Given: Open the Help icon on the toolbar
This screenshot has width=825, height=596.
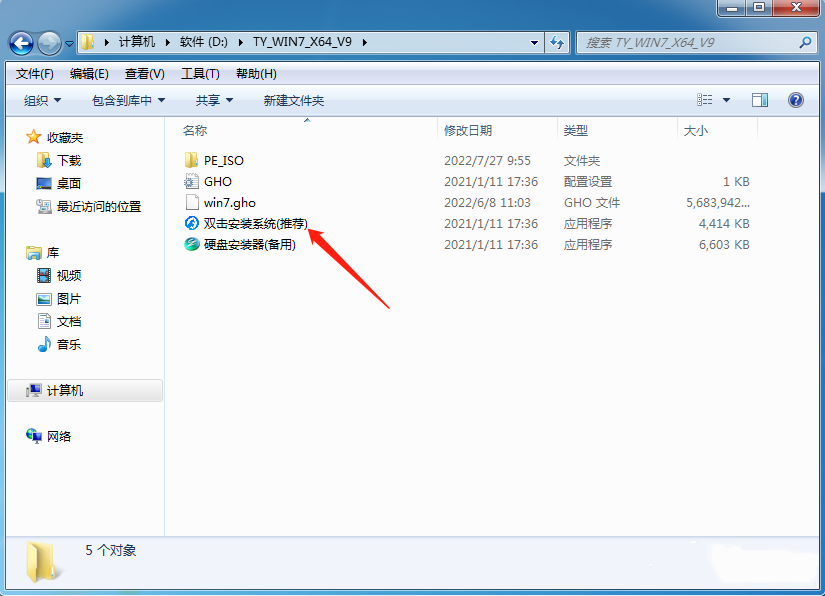Looking at the screenshot, I should pyautogui.click(x=794, y=100).
